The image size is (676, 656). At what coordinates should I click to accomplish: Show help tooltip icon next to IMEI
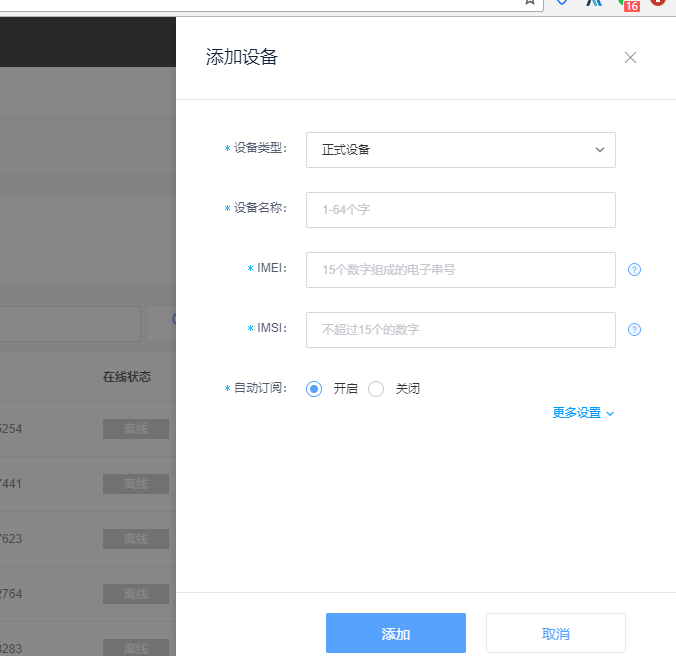pos(634,270)
